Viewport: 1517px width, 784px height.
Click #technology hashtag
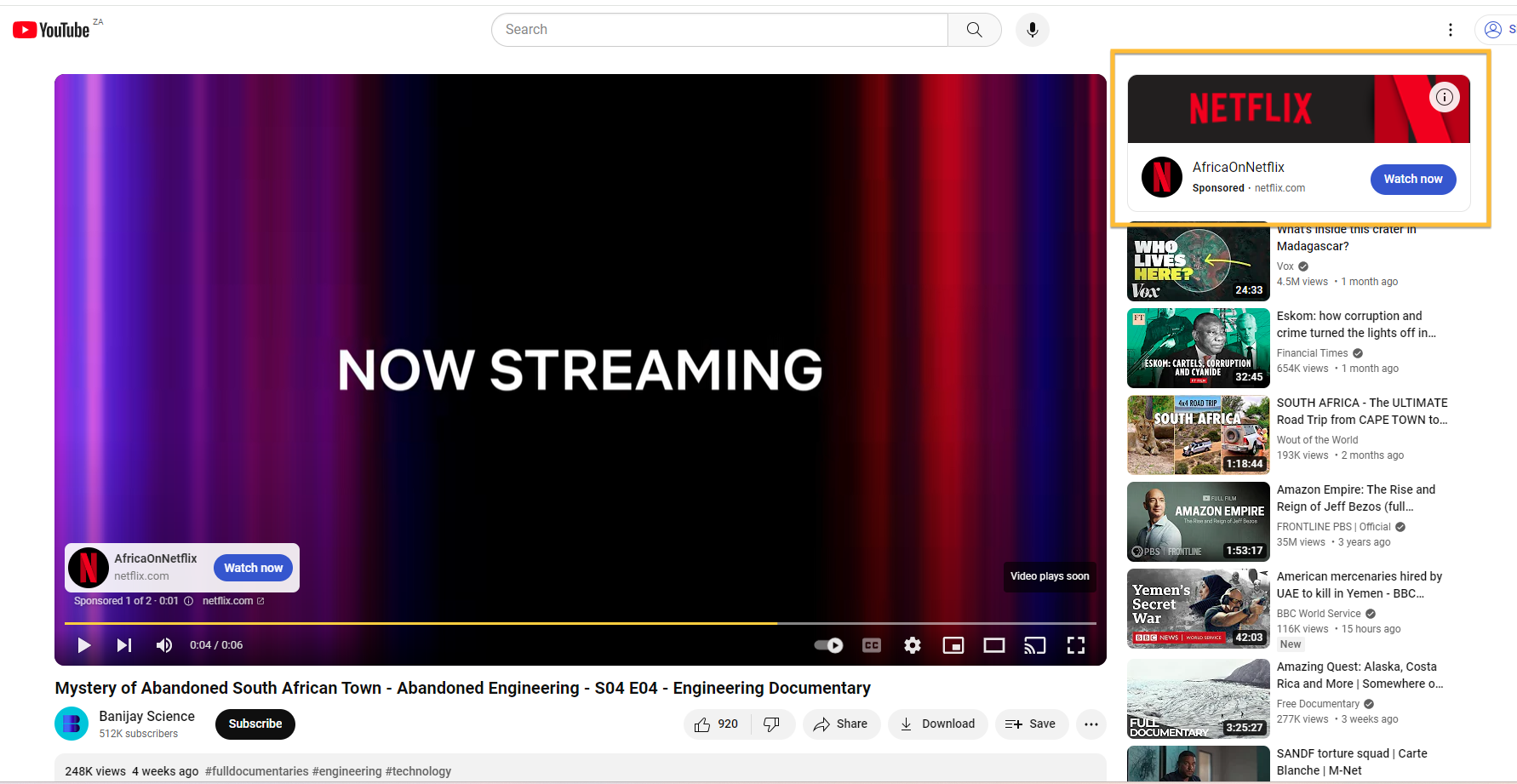(x=418, y=771)
